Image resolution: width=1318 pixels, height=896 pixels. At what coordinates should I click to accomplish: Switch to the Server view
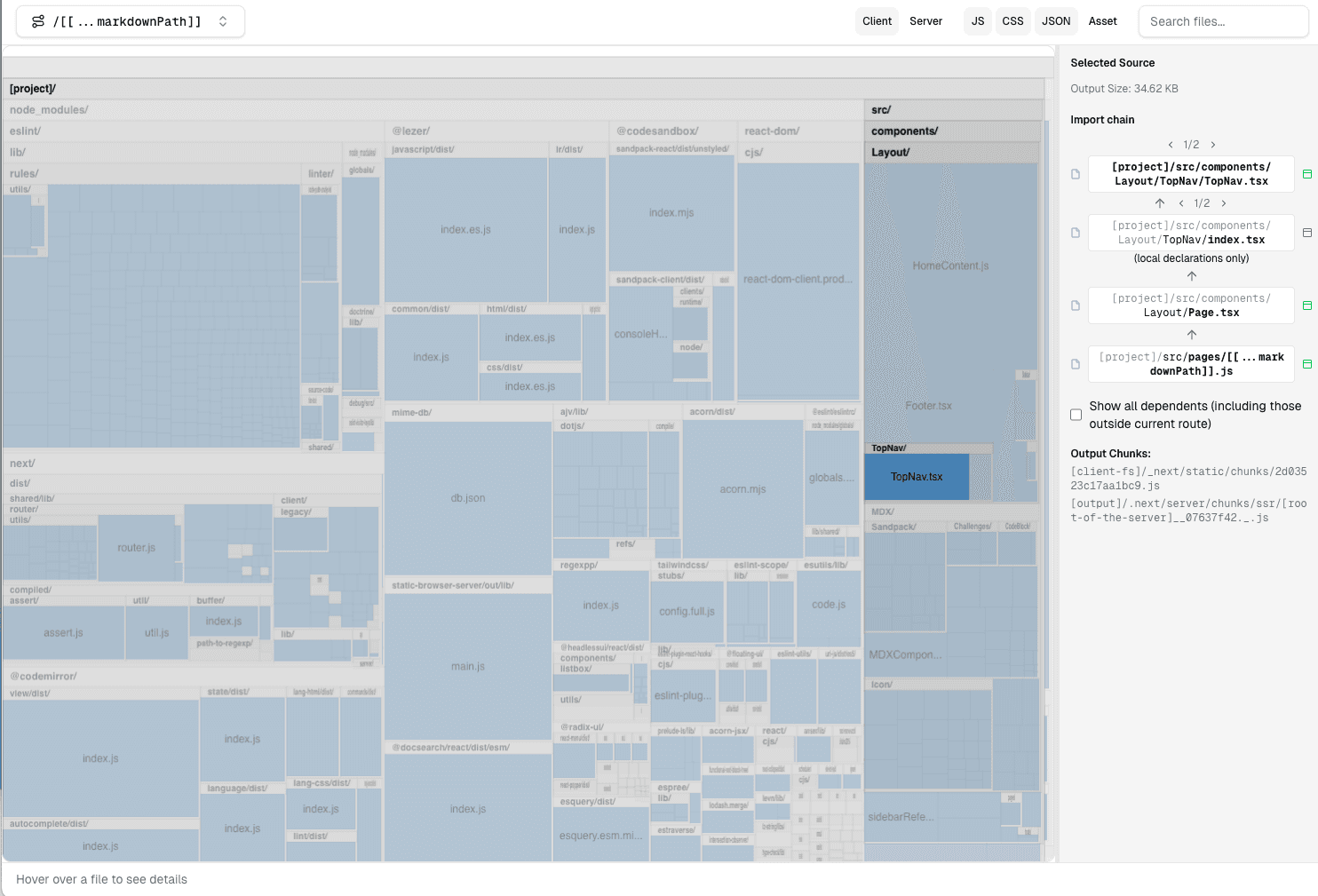coord(925,20)
